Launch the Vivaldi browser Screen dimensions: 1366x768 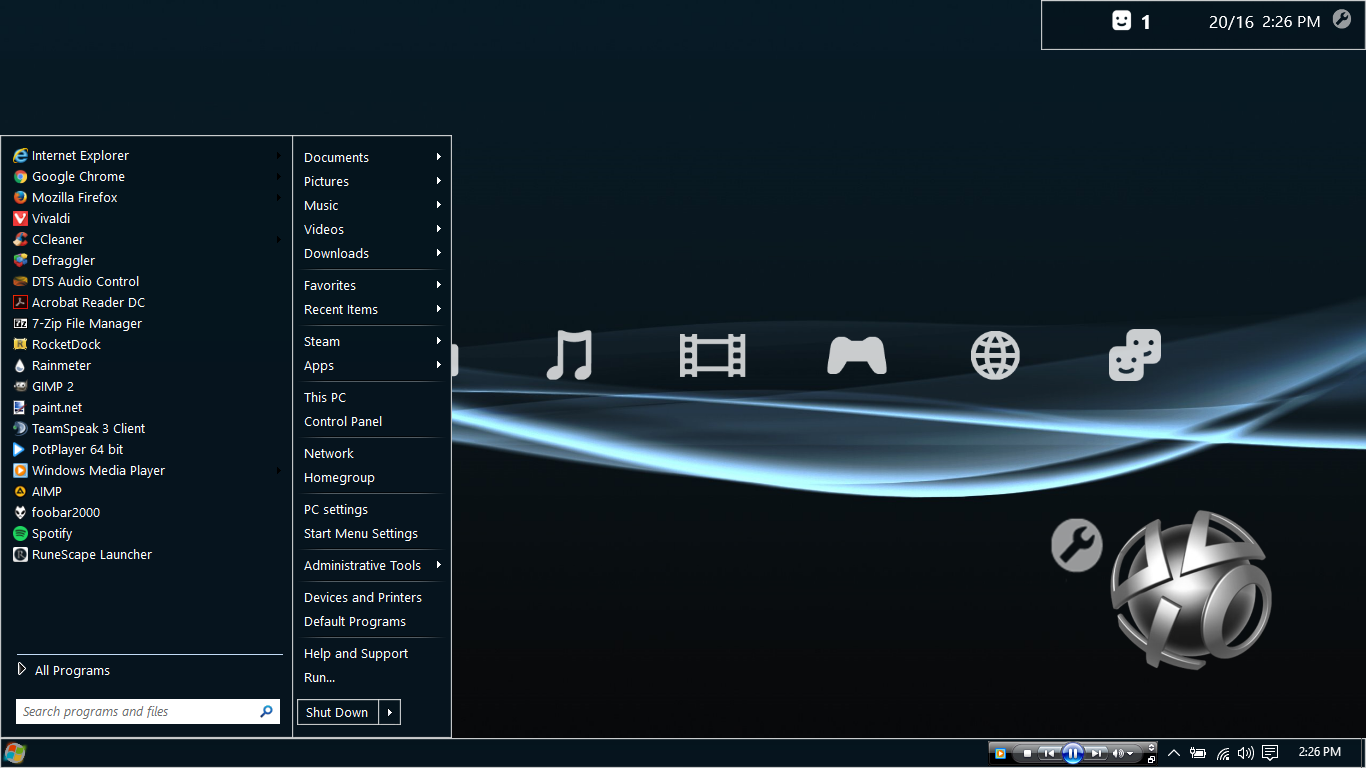[146, 218]
